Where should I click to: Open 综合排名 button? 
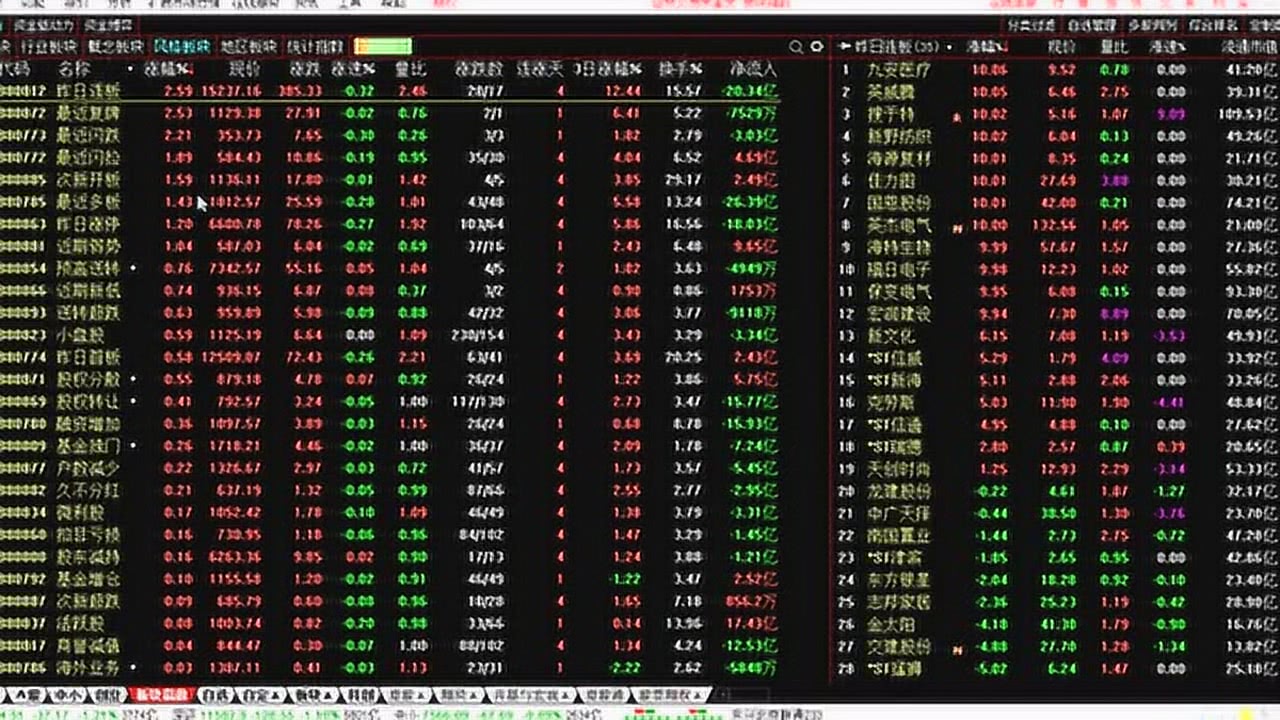1213,25
